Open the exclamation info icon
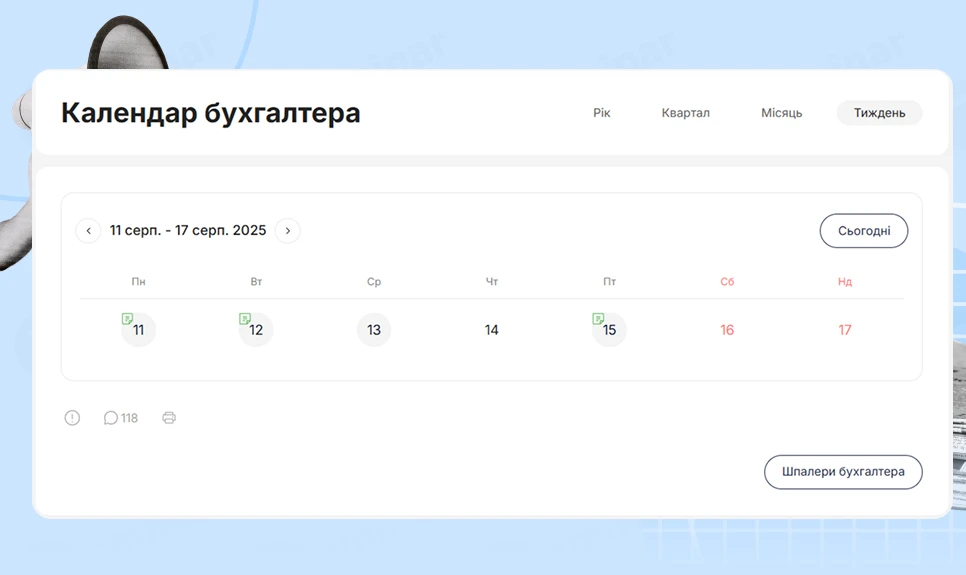 (x=72, y=418)
